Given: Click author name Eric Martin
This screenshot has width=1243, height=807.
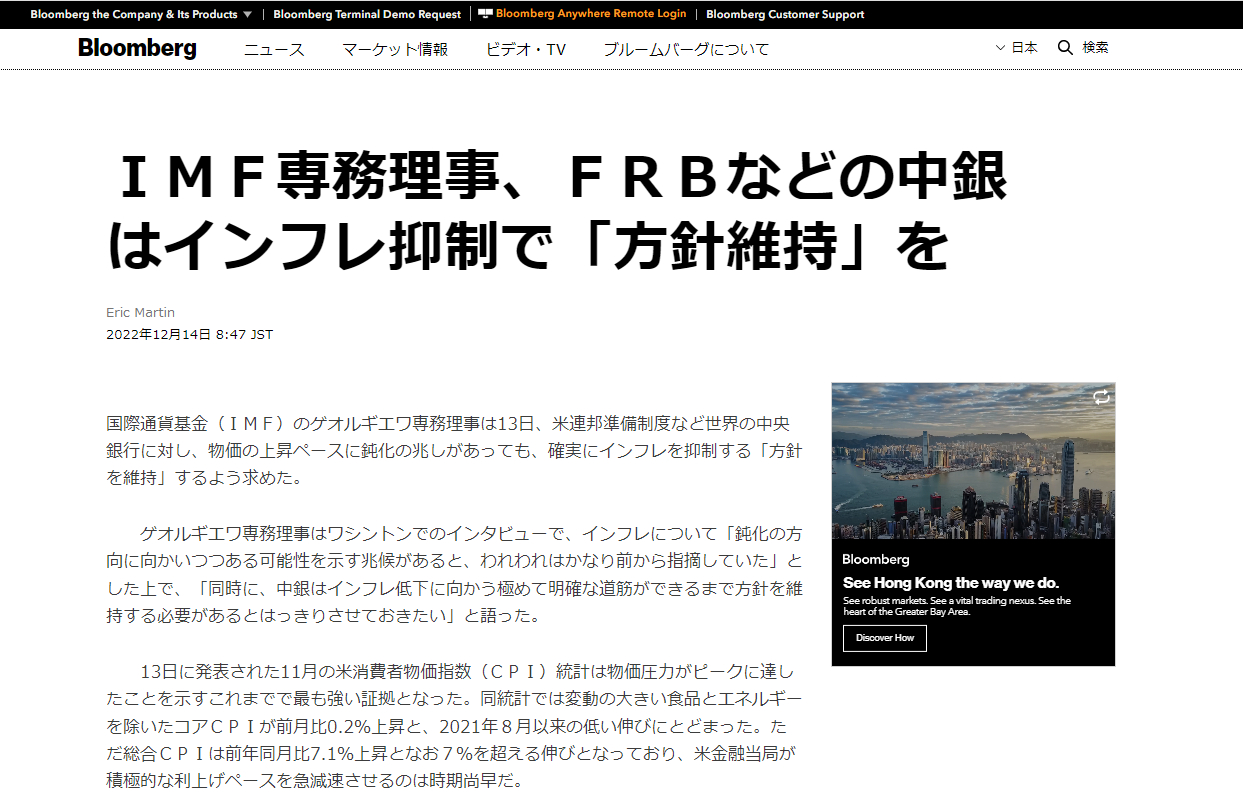Looking at the screenshot, I should pyautogui.click(x=140, y=313).
